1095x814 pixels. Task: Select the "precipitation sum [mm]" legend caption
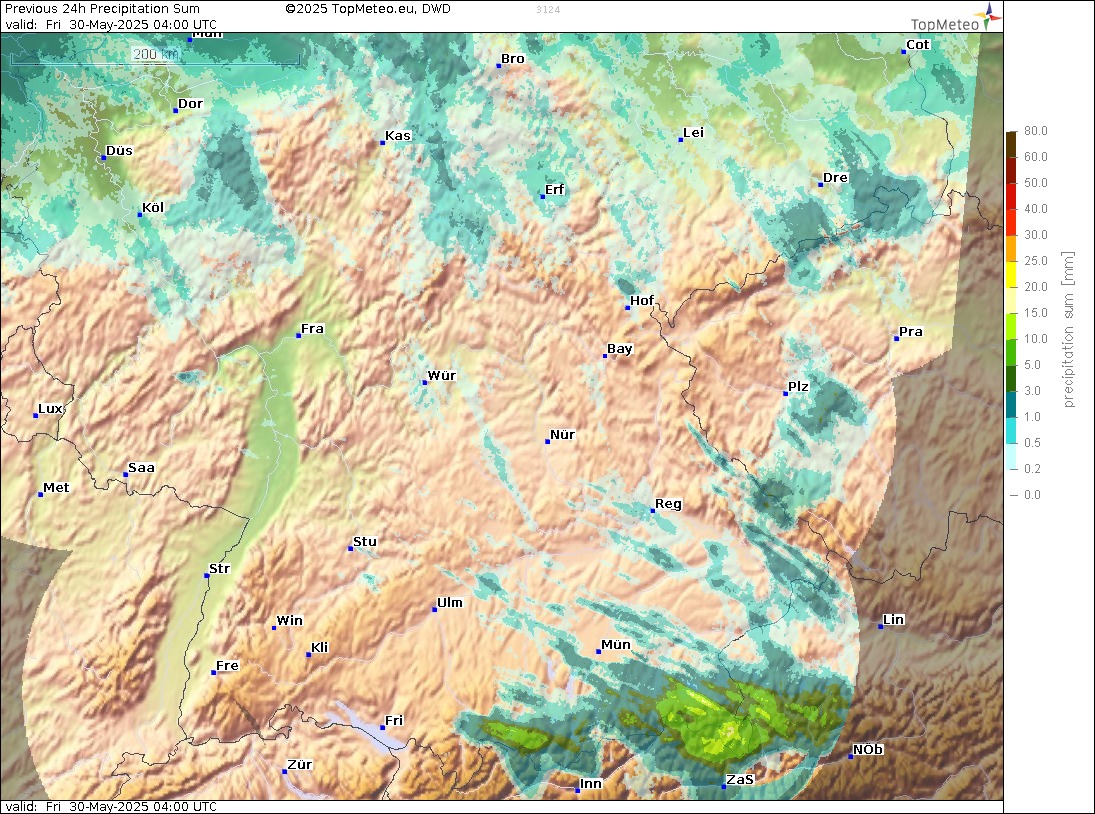(x=1068, y=330)
